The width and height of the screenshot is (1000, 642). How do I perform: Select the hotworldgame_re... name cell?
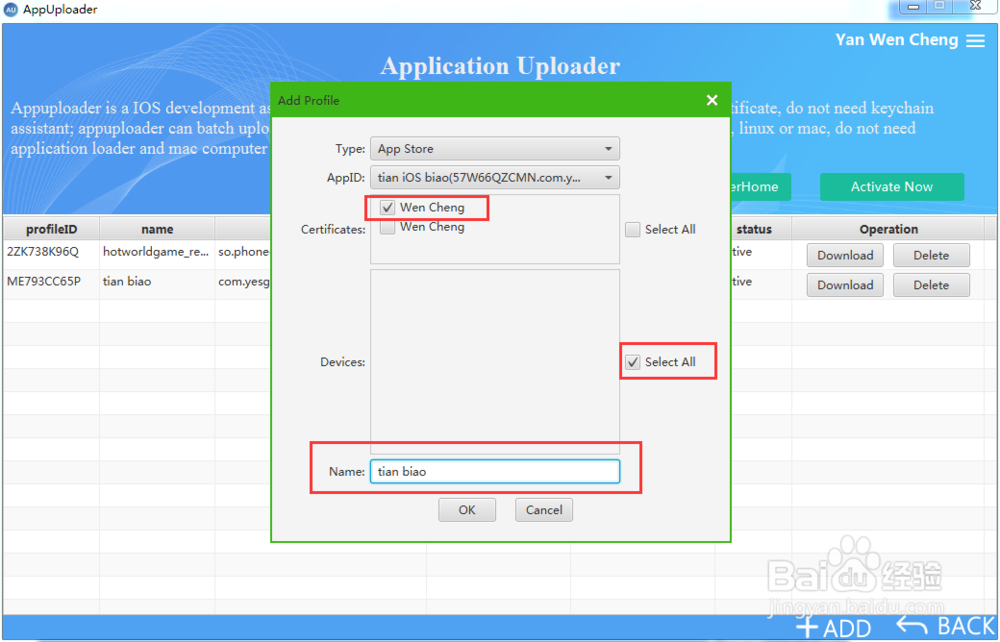(x=157, y=252)
